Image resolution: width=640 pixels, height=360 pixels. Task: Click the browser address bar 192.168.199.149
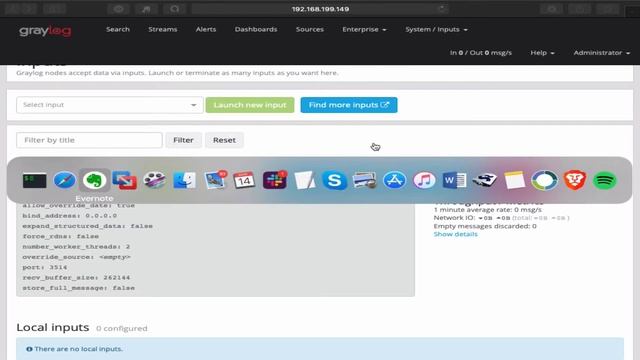pos(320,9)
